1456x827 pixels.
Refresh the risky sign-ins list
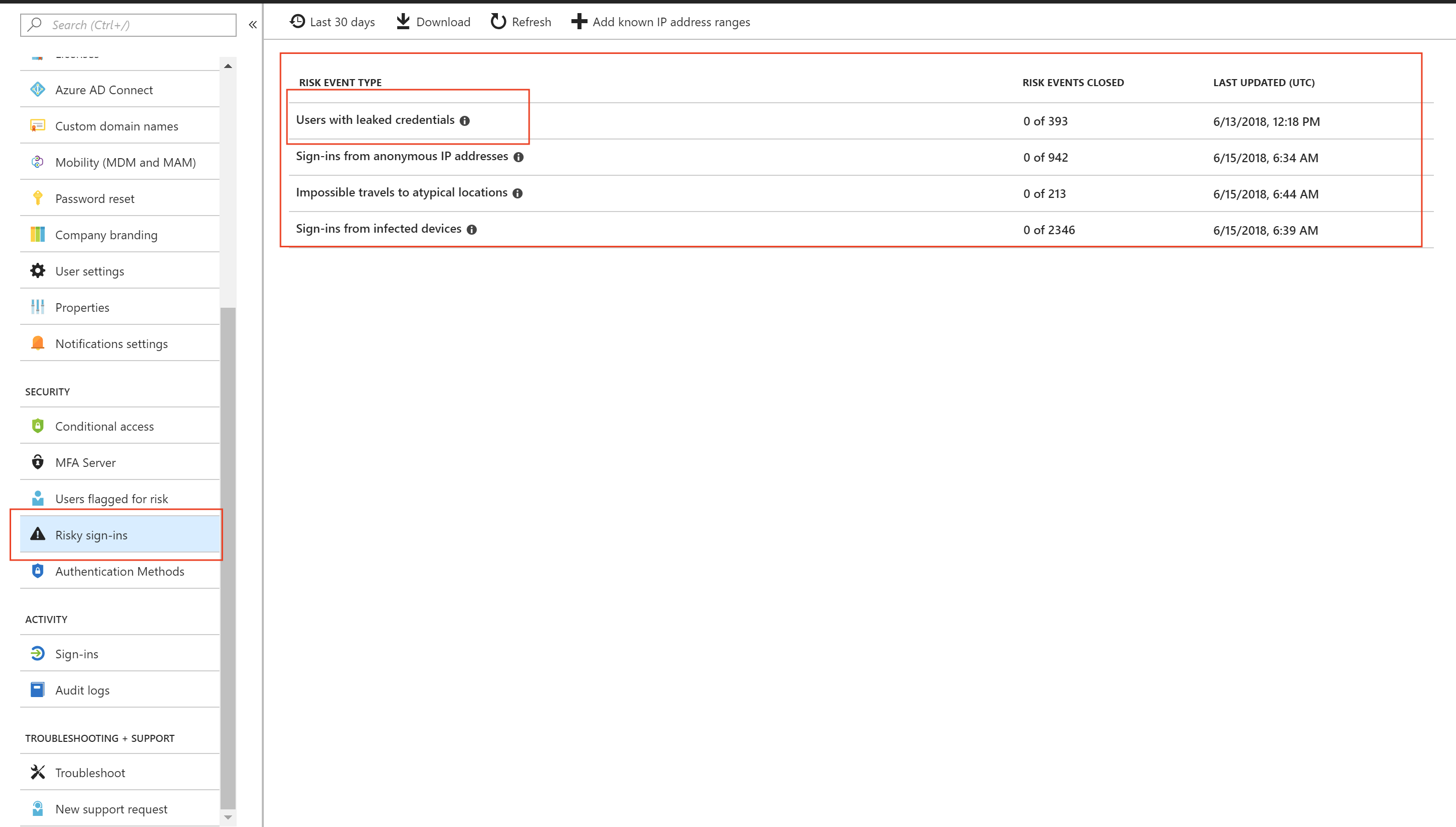click(521, 22)
